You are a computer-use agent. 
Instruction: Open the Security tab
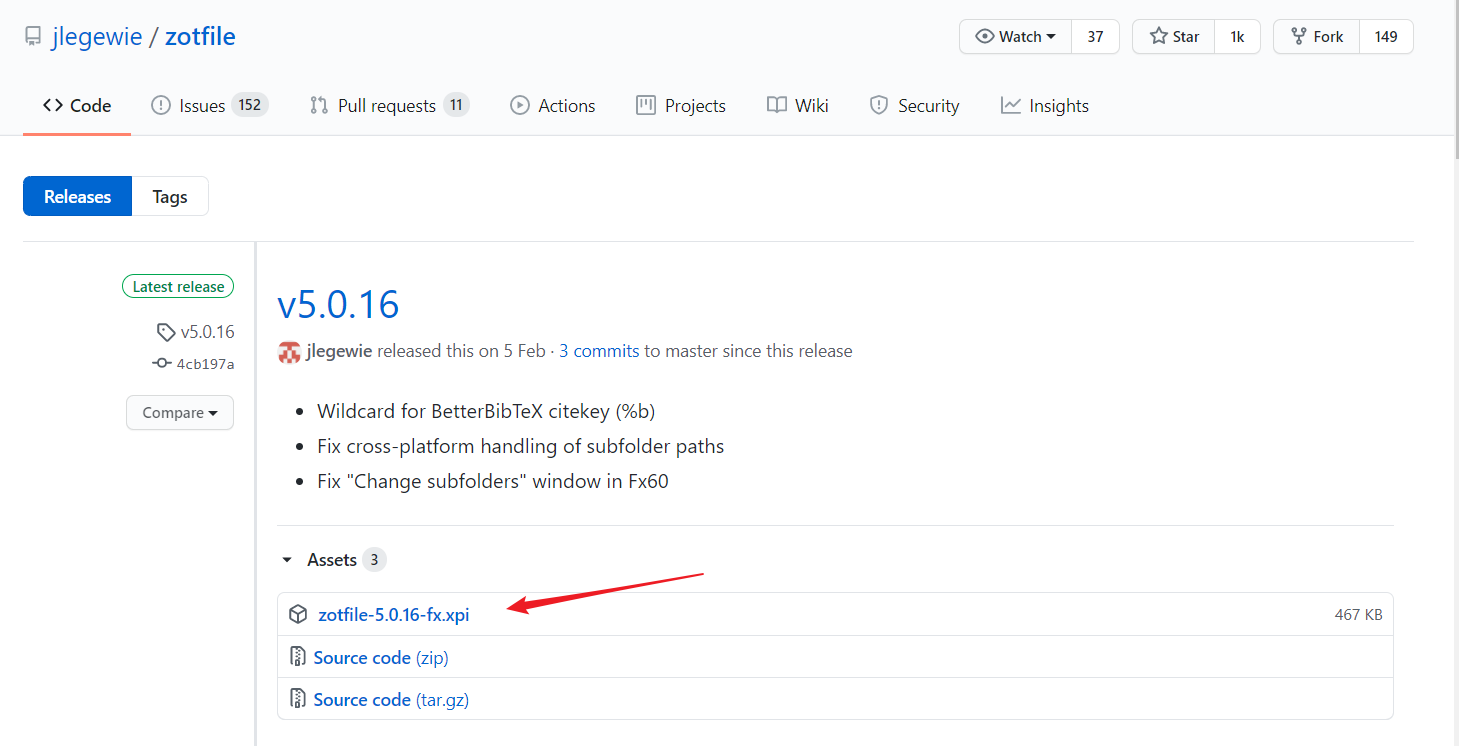914,105
